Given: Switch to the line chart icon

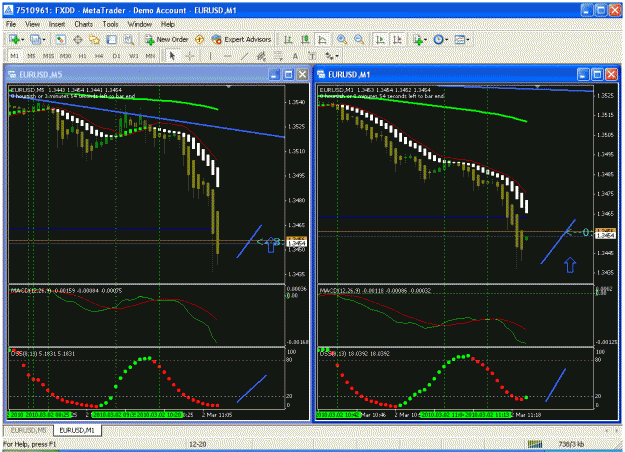Looking at the screenshot, I should pos(322,39).
